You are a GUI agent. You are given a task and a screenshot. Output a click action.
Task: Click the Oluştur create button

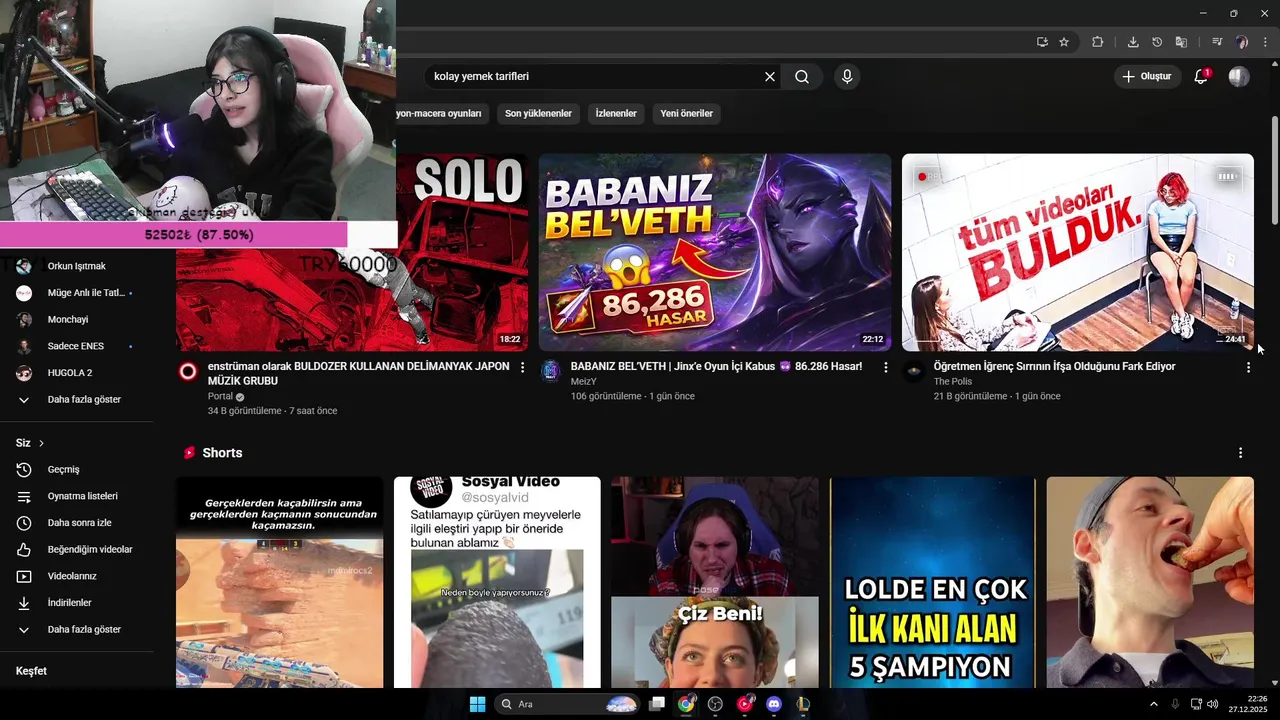1146,76
